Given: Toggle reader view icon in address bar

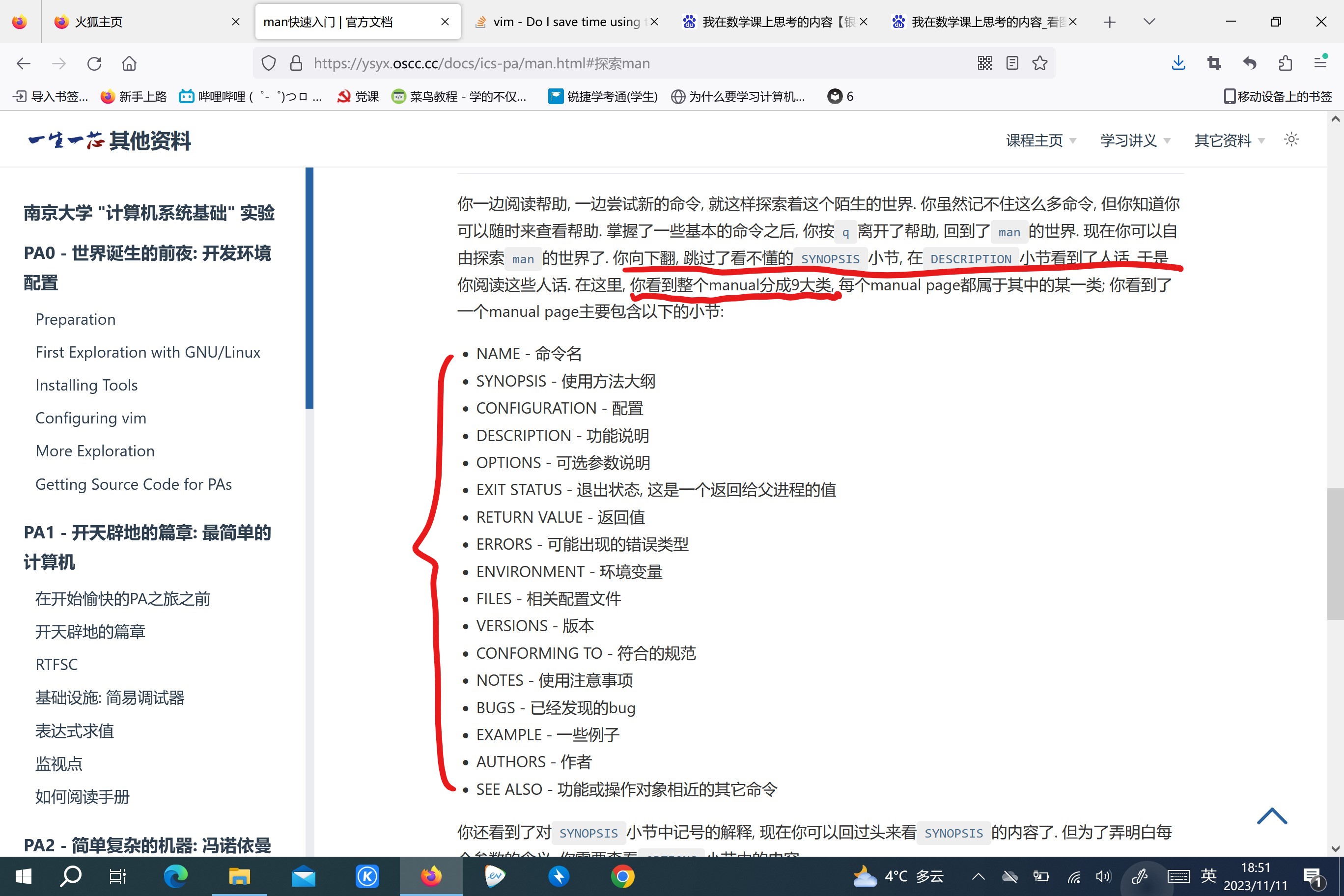Looking at the screenshot, I should point(1012,63).
